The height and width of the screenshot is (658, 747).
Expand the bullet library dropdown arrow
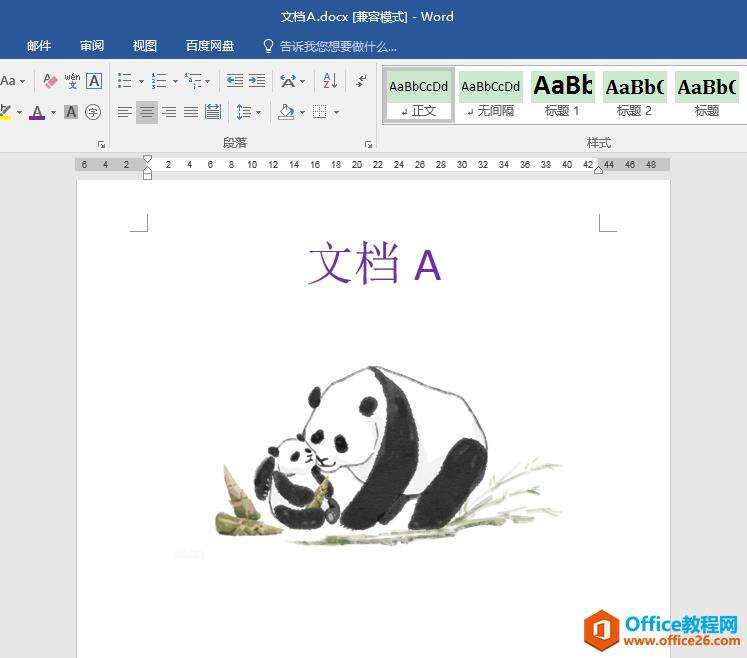click(141, 81)
